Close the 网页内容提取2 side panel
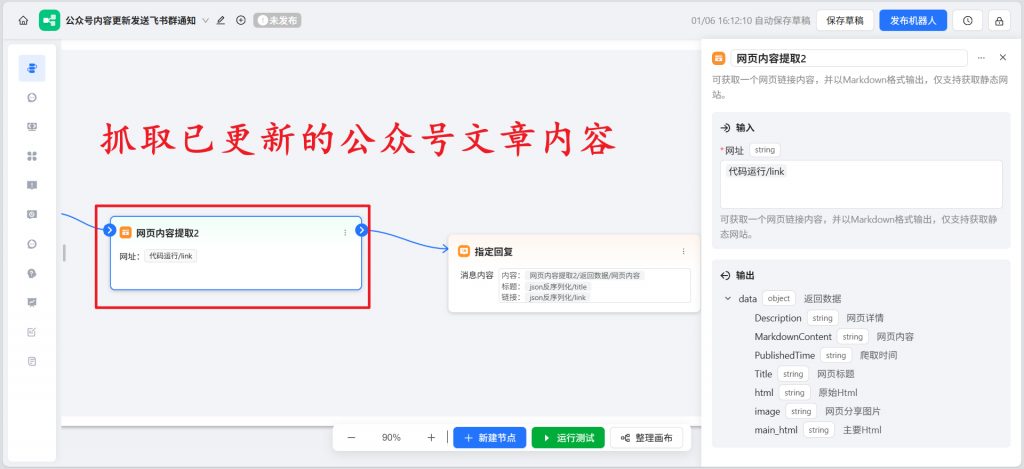The image size is (1024, 469). click(1003, 57)
